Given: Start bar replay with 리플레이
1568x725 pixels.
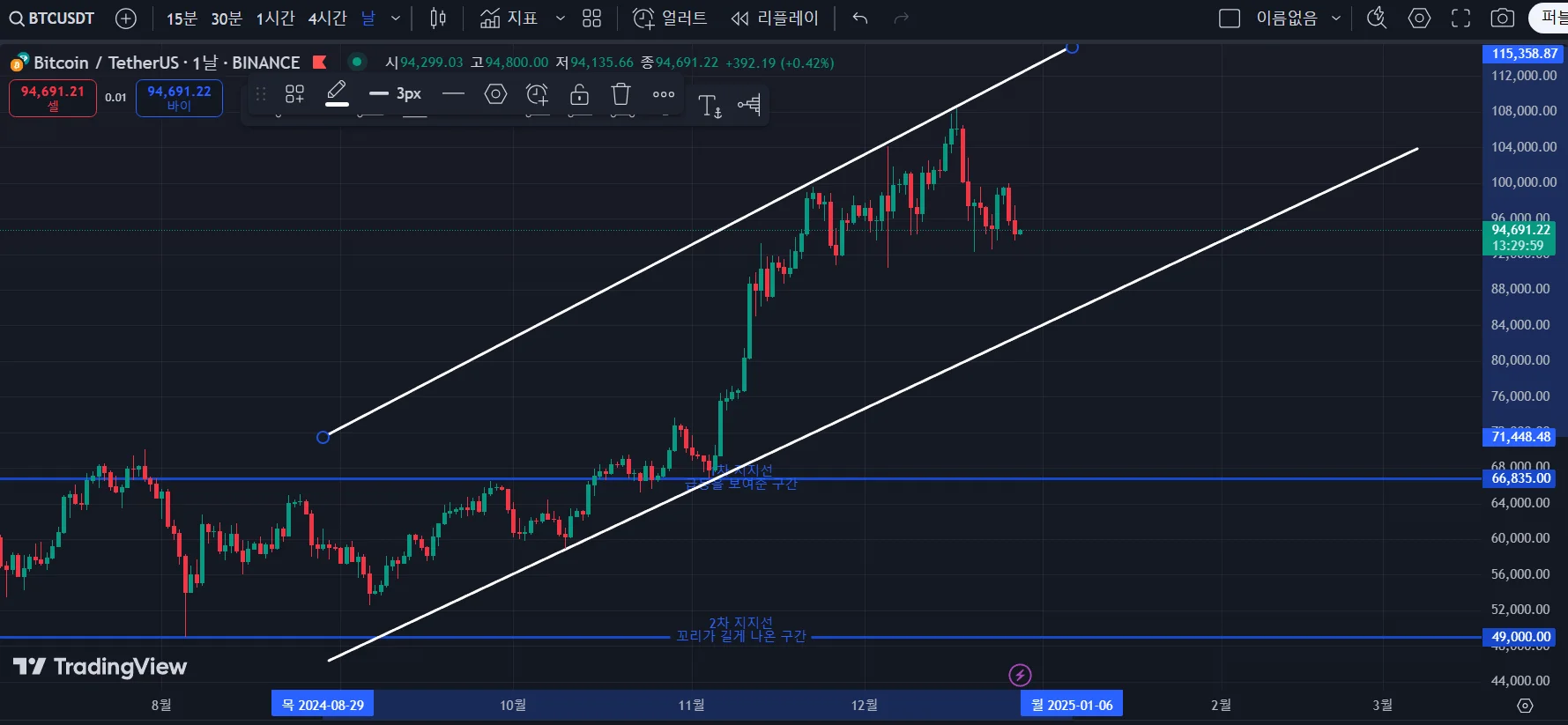Looking at the screenshot, I should [x=775, y=18].
